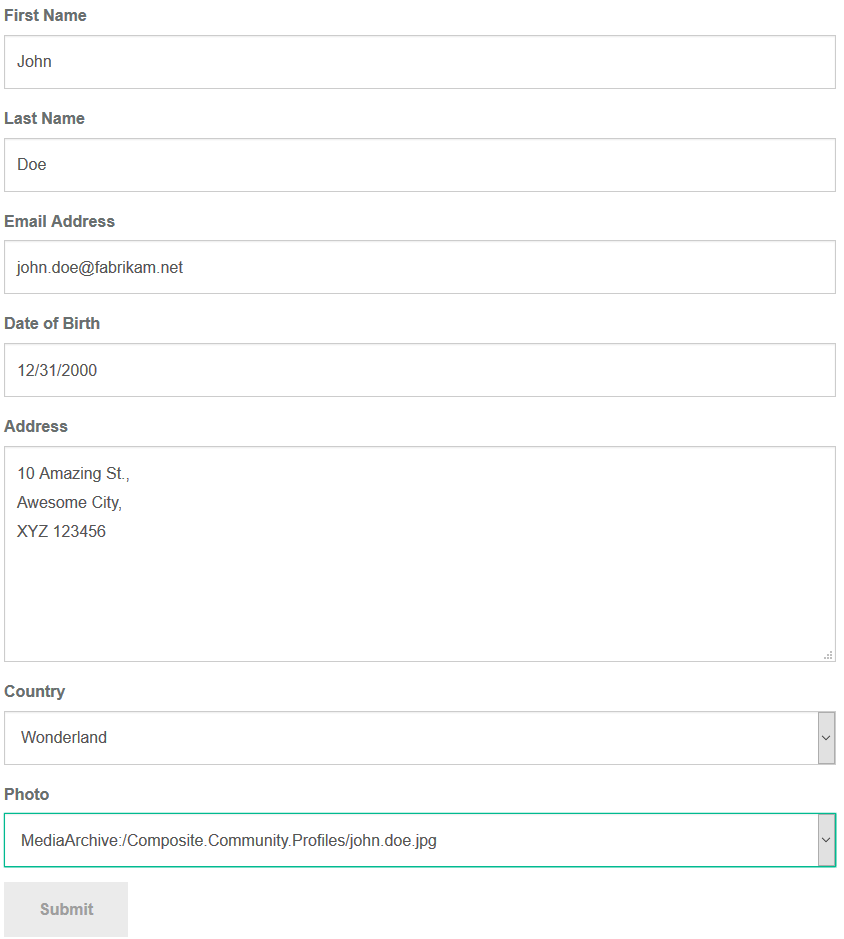The width and height of the screenshot is (844, 939).
Task: Click the blank area of the Address textarea
Action: pos(419,599)
